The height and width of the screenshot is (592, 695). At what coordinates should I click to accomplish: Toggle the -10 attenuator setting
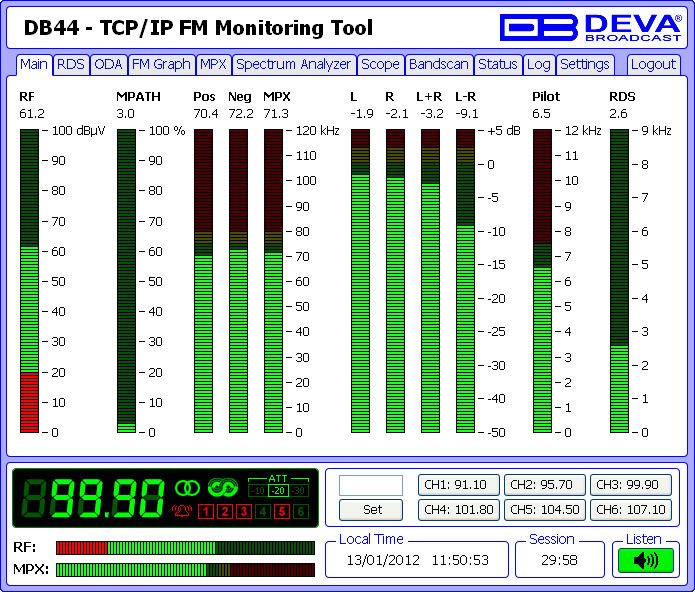pos(258,490)
